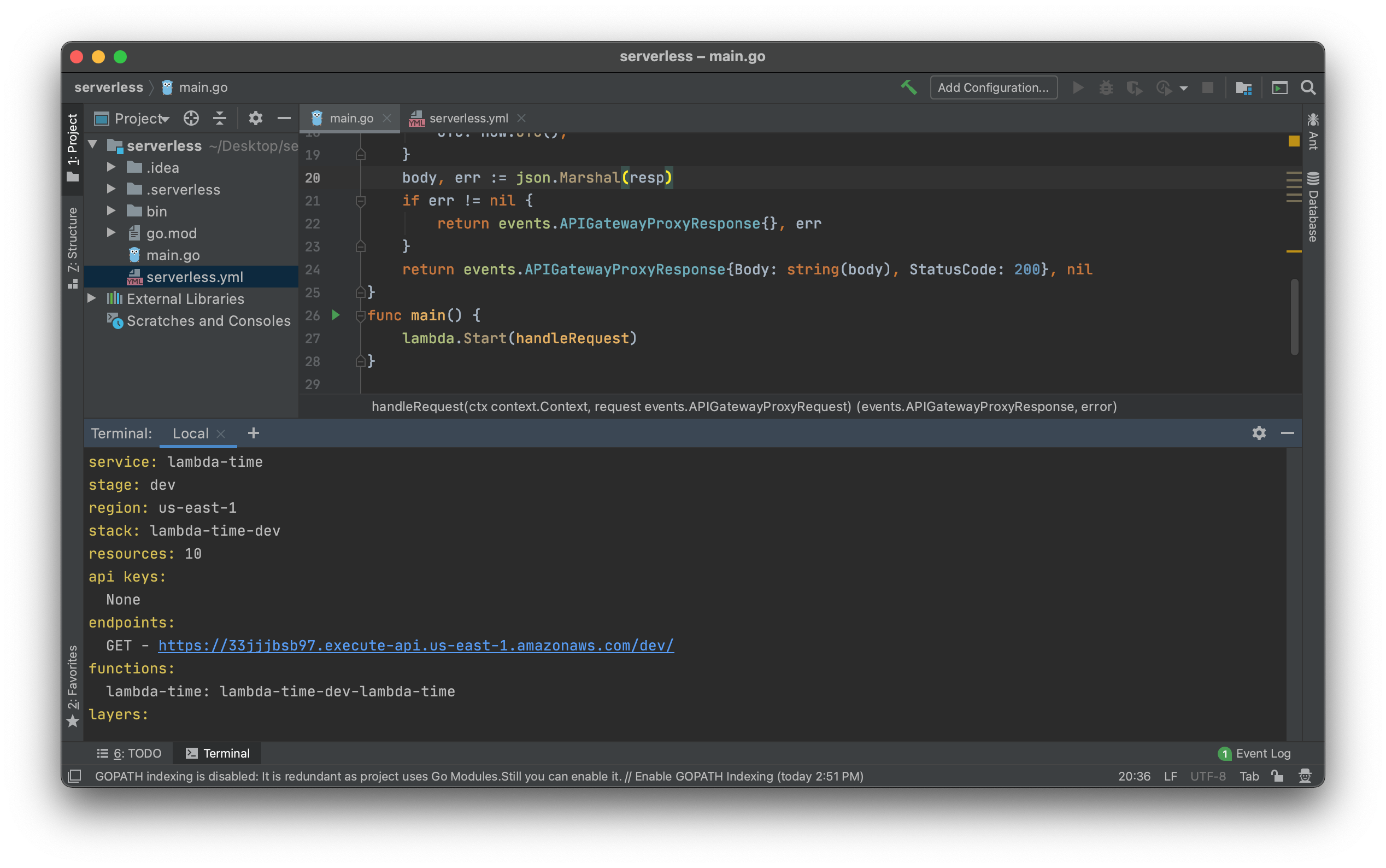Fold the if err block at line 21
This screenshot has width=1386, height=868.
360,201
